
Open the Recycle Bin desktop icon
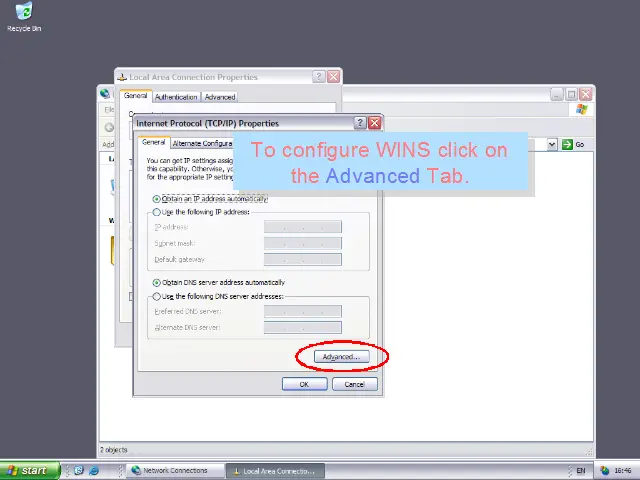pyautogui.click(x=24, y=17)
